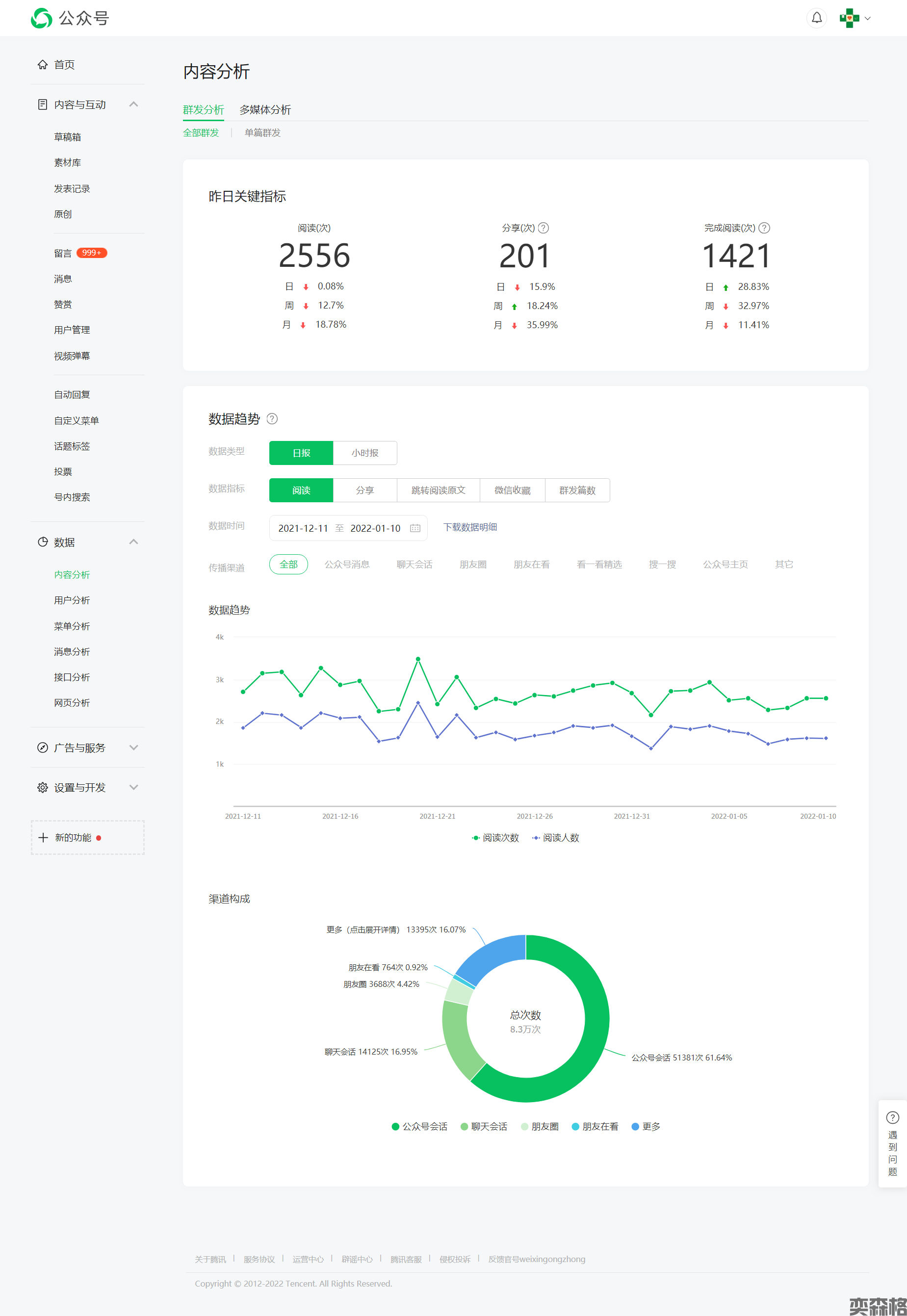Toggle the 阅读人数 legend series
907x1316 pixels.
(x=555, y=838)
